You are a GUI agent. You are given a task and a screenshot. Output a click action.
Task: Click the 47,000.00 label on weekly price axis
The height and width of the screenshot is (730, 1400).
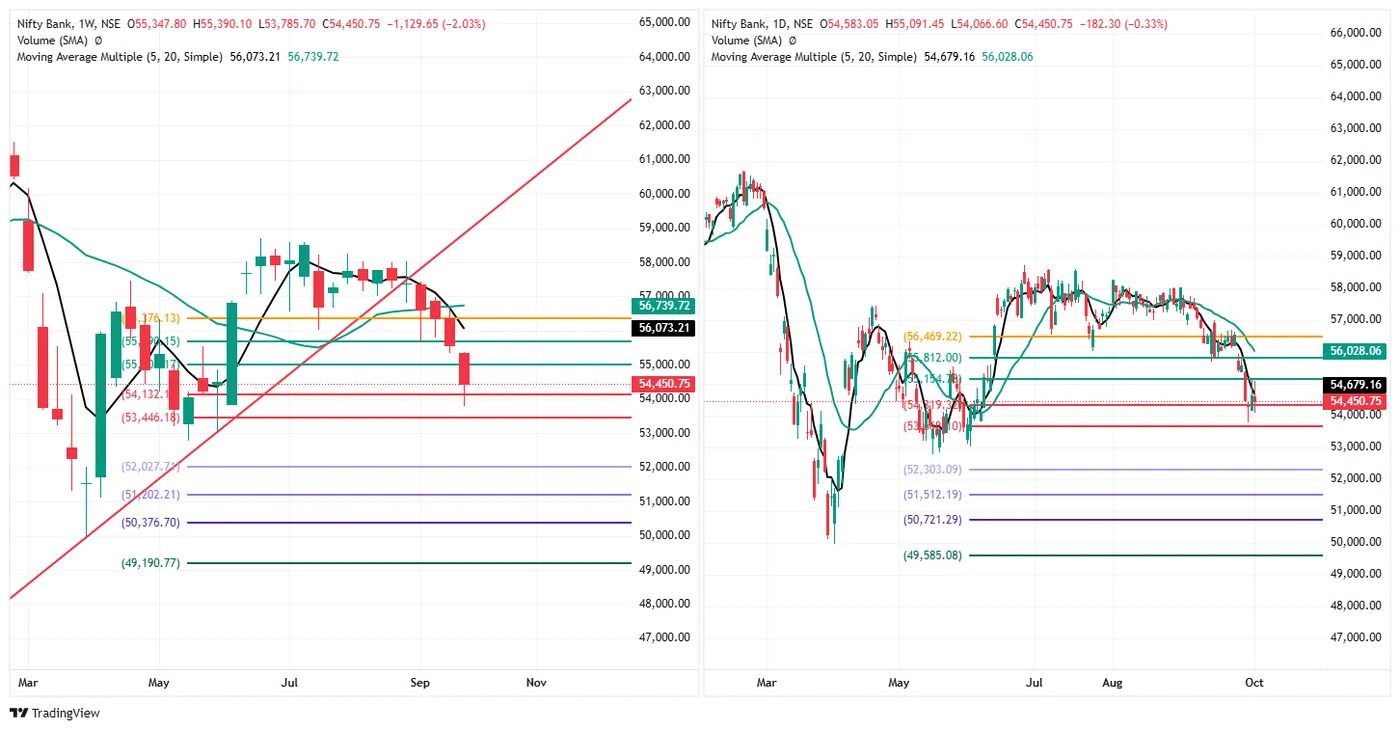click(664, 637)
